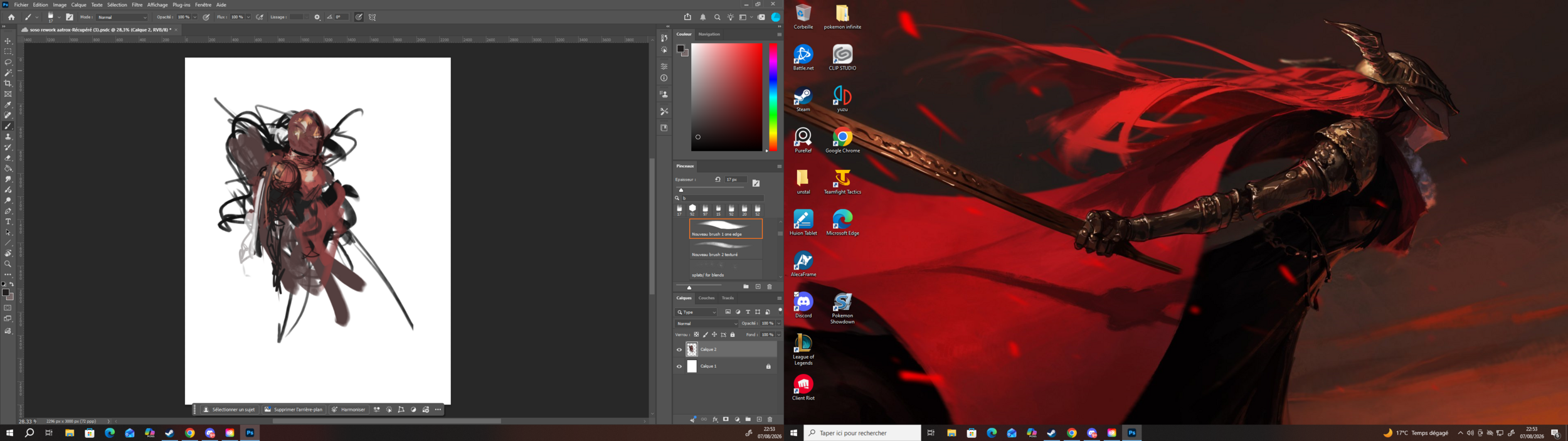
Task: Create new brush group folder icon
Action: tap(746, 287)
